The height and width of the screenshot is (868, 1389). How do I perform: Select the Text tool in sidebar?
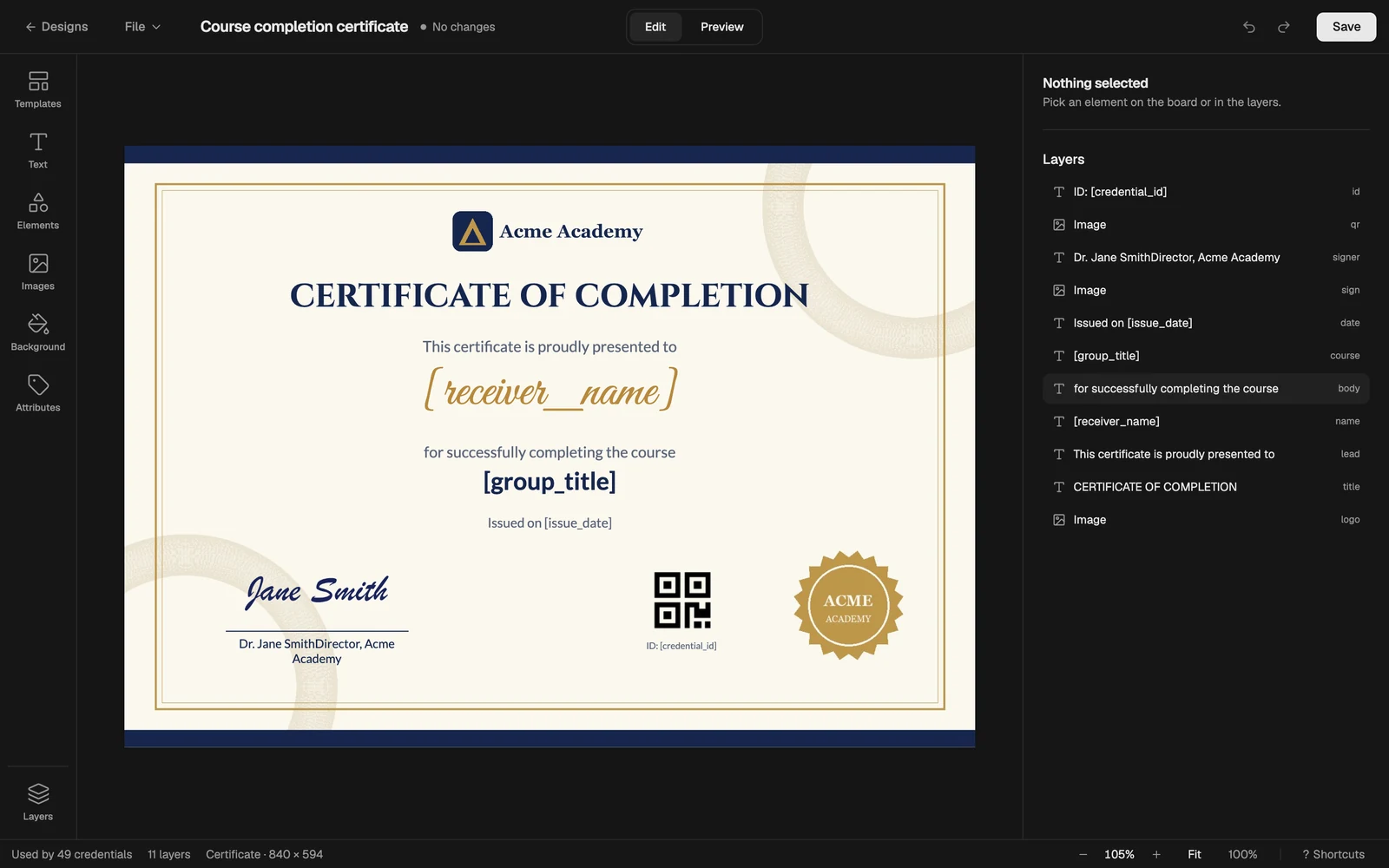pos(38,151)
